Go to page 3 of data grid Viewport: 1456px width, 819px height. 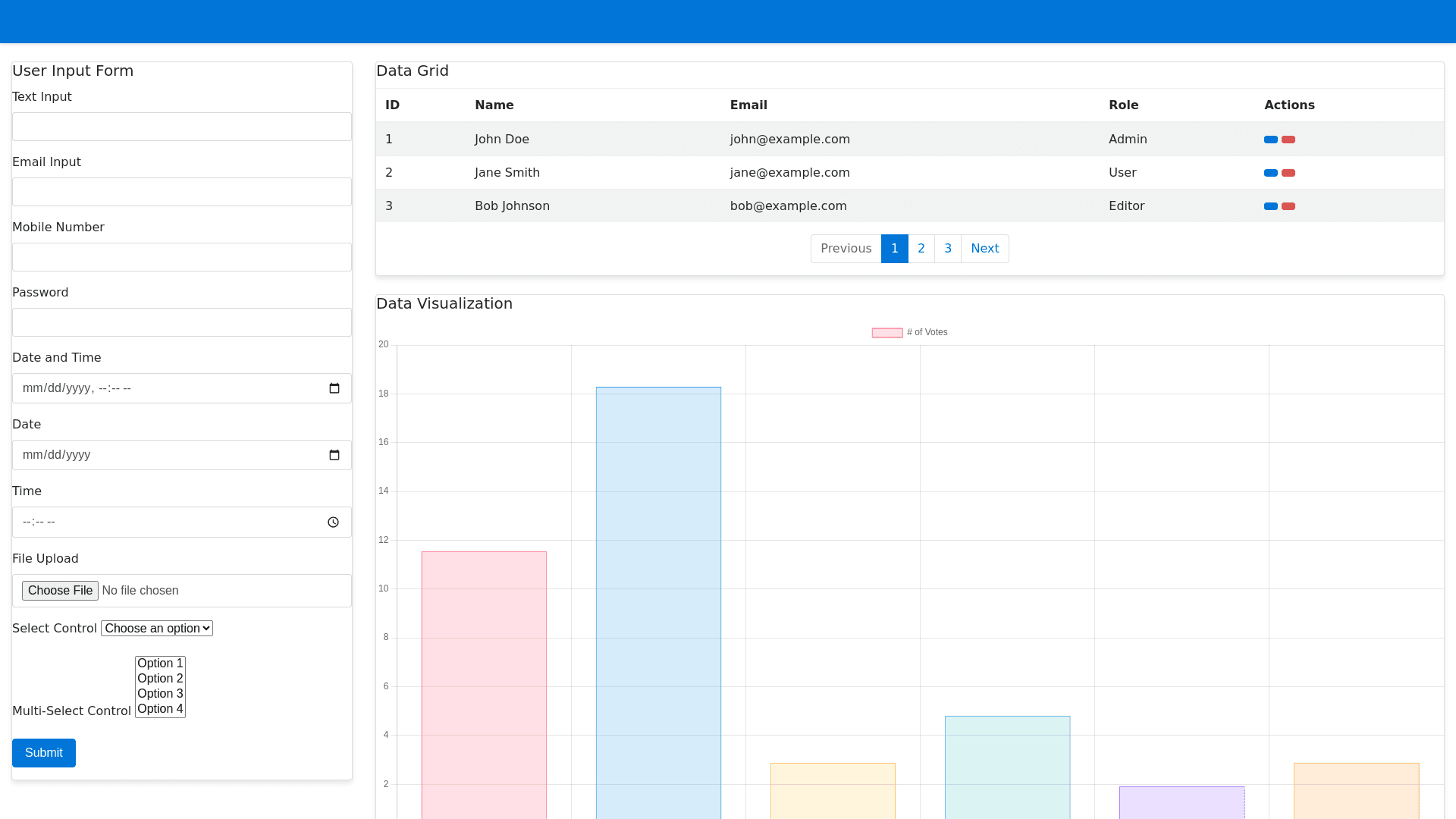click(x=947, y=249)
